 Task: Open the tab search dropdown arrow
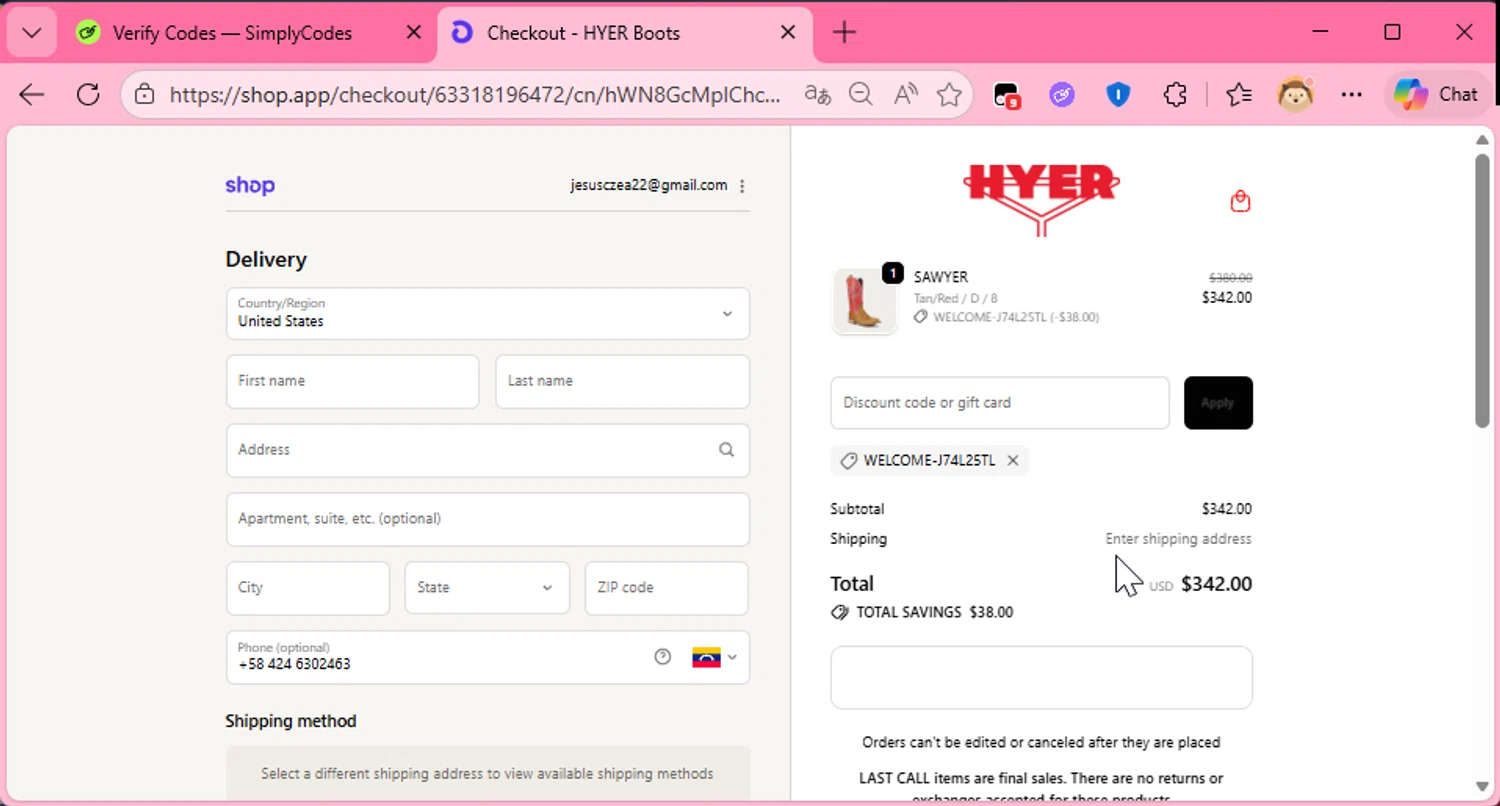pyautogui.click(x=32, y=33)
